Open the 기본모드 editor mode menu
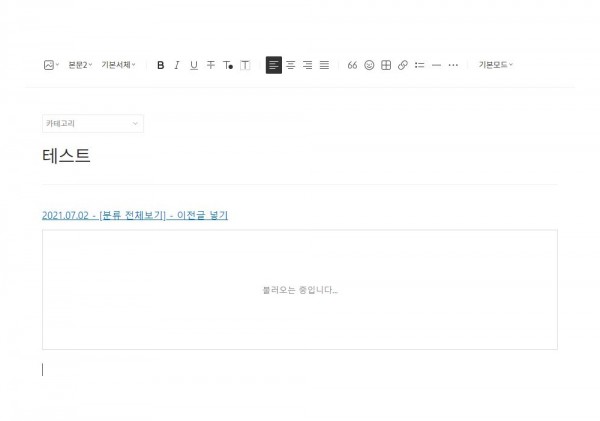Image resolution: width=600 pixels, height=421 pixels. point(495,65)
